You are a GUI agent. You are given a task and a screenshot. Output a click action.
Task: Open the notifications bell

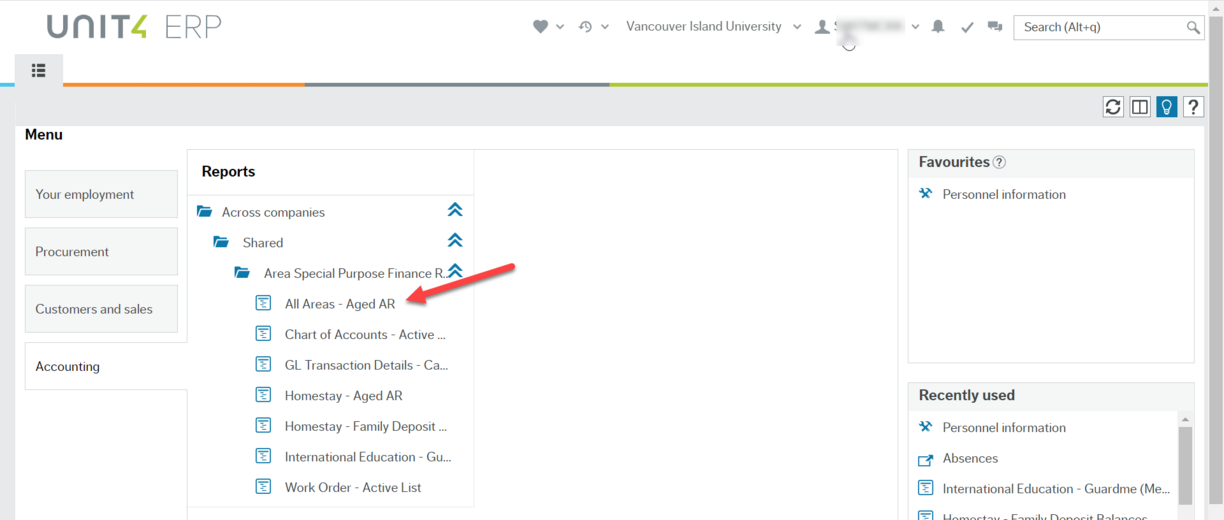938,27
